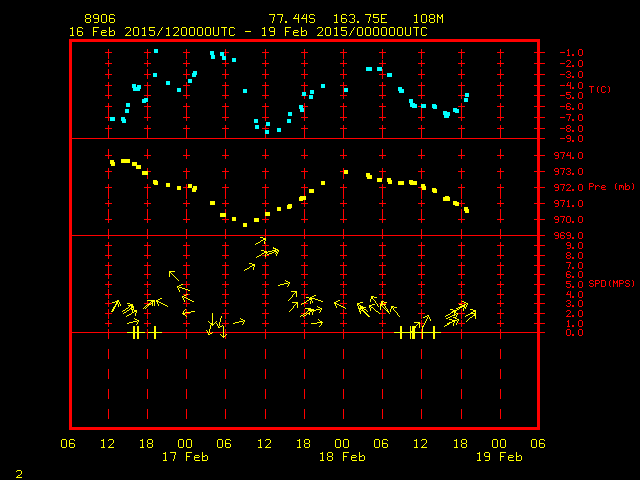Click the 971.0 pressure tick value
640x480 pixels.
pos(569,203)
